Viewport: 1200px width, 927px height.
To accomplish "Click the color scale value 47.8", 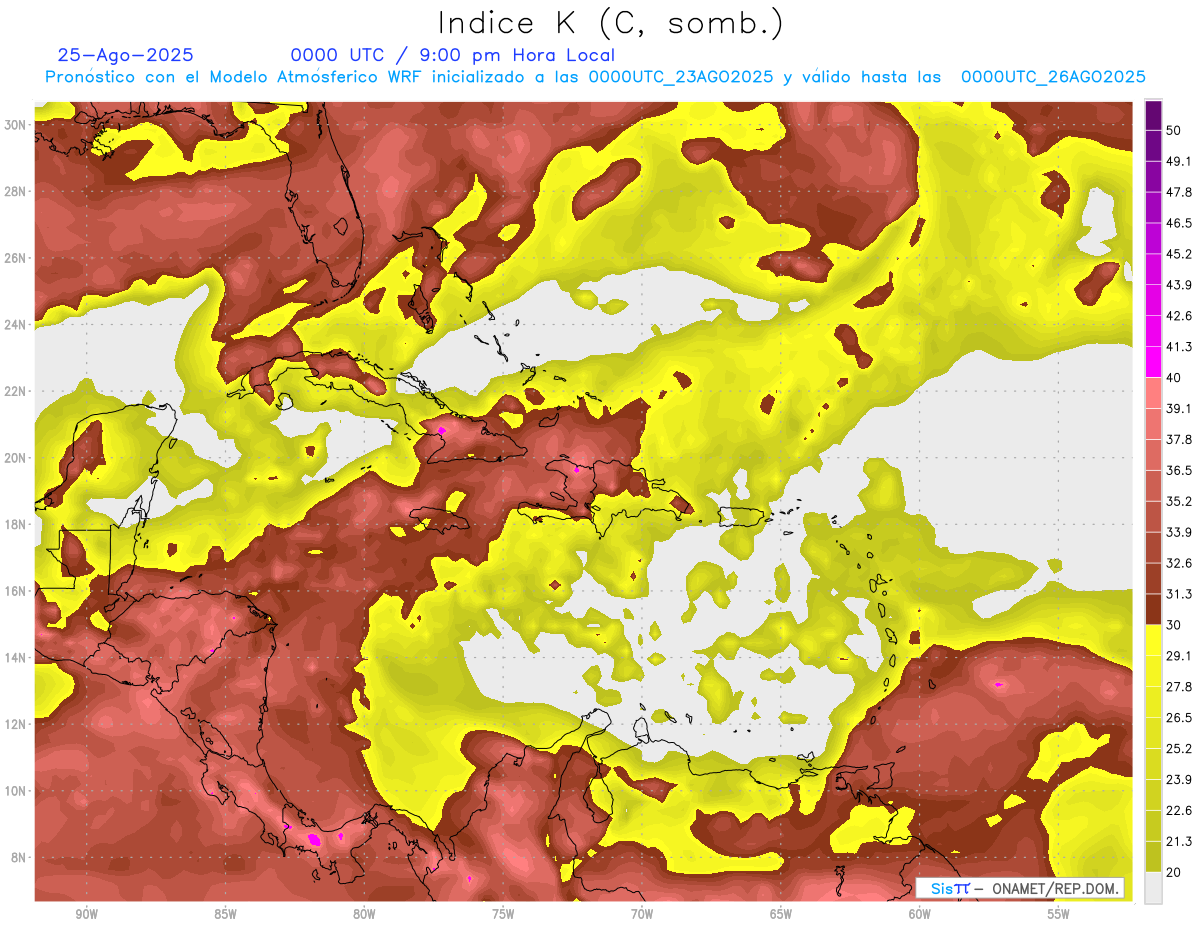I will click(x=1179, y=192).
